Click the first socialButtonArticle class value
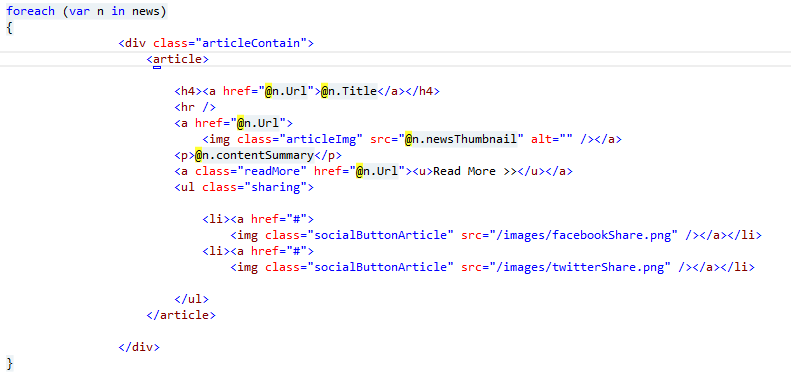Screen dimensions: 791x378 point(381,235)
